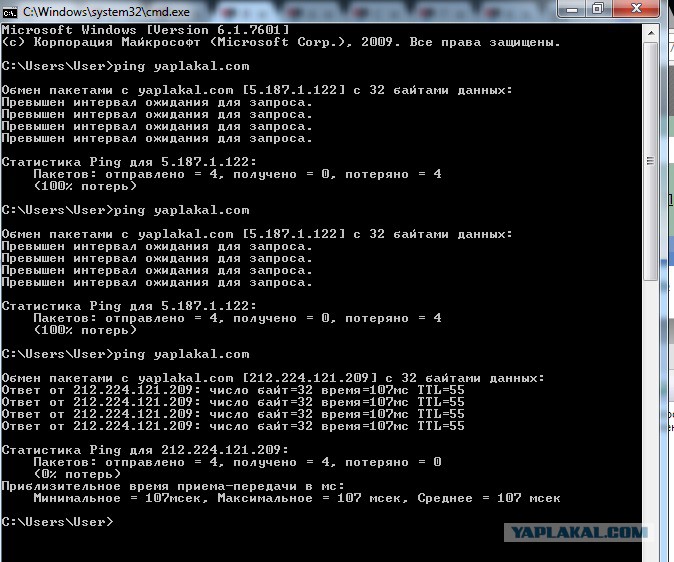This screenshot has width=674, height=562.
Task: Click the title text C:\Windows\system32\cmd.exe
Action: [x=106, y=12]
